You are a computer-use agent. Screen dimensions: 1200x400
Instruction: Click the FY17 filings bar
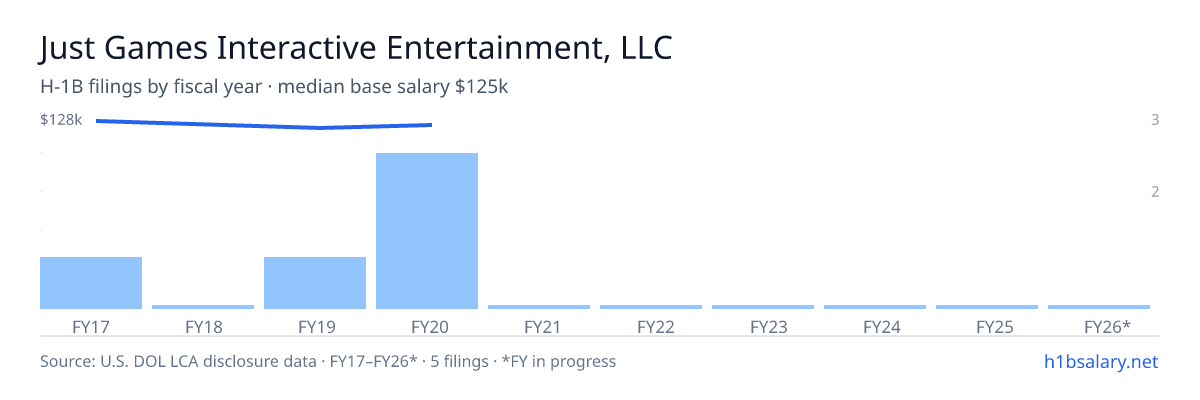91,283
